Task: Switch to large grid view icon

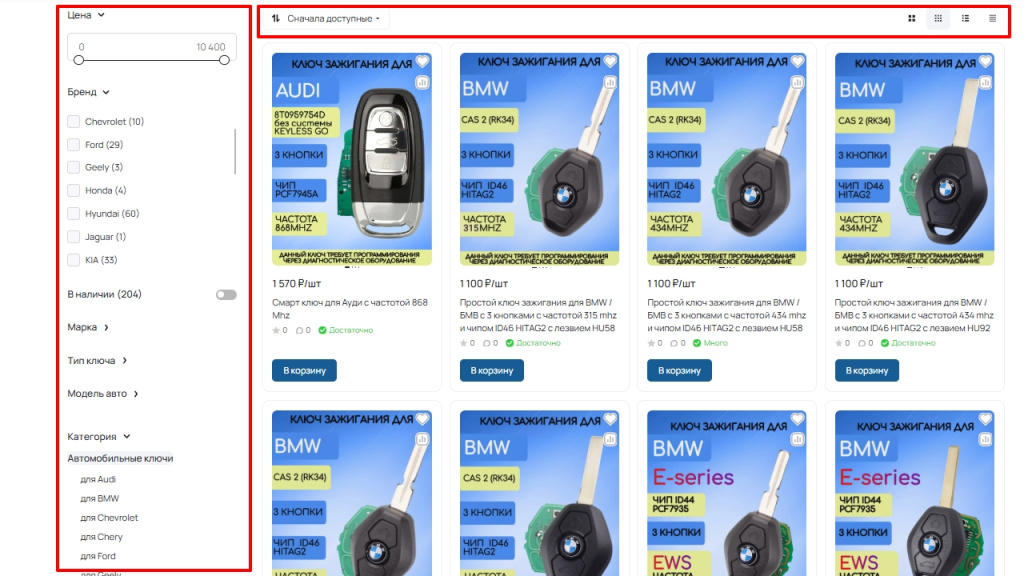Action: pos(912,18)
